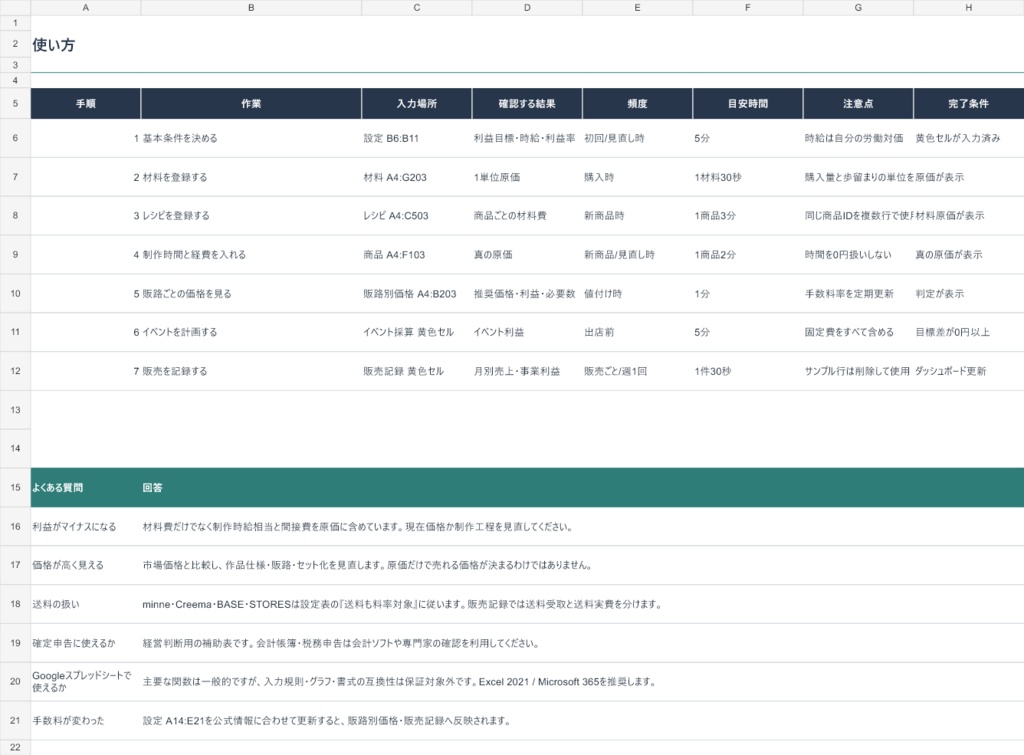
Task: Click cell '出店前'
Action: (637, 332)
